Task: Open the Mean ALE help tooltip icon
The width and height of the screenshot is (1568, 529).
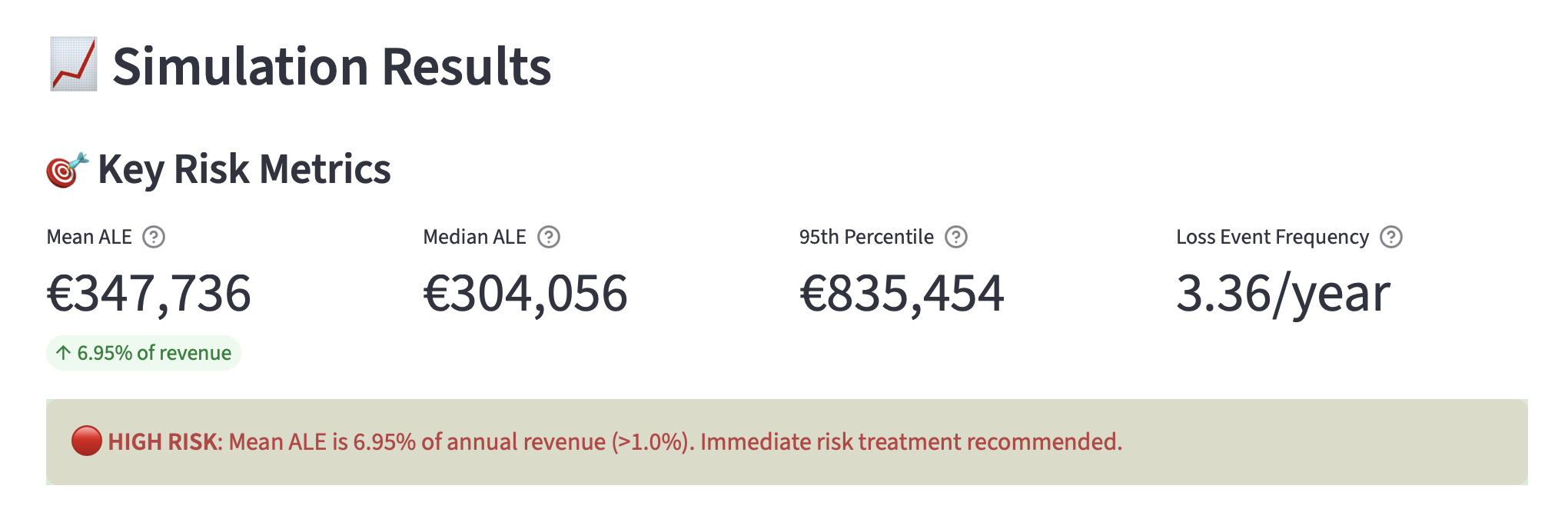Action: pos(154,237)
